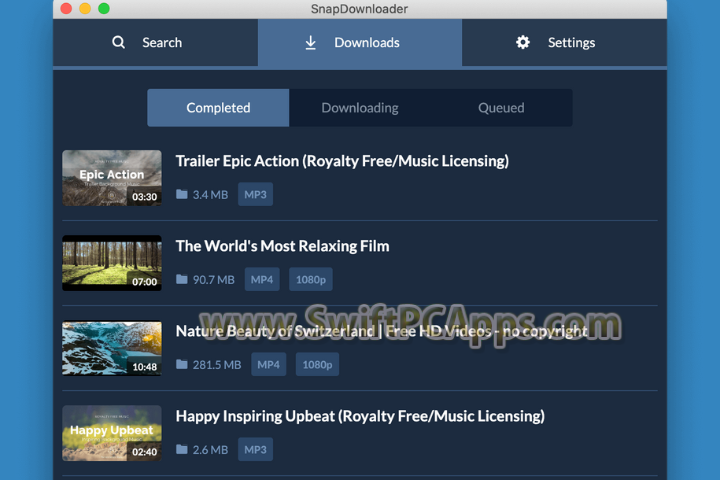Viewport: 720px width, 480px height.
Task: Open the Epic Action thumbnail
Action: [x=112, y=178]
